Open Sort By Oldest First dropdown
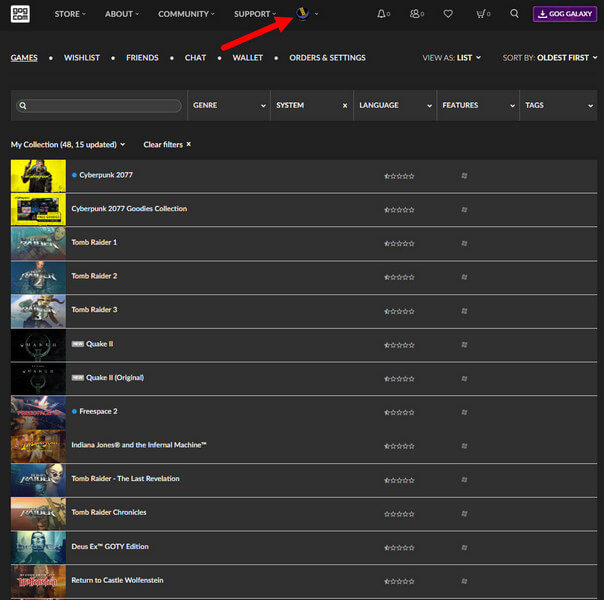 point(550,58)
